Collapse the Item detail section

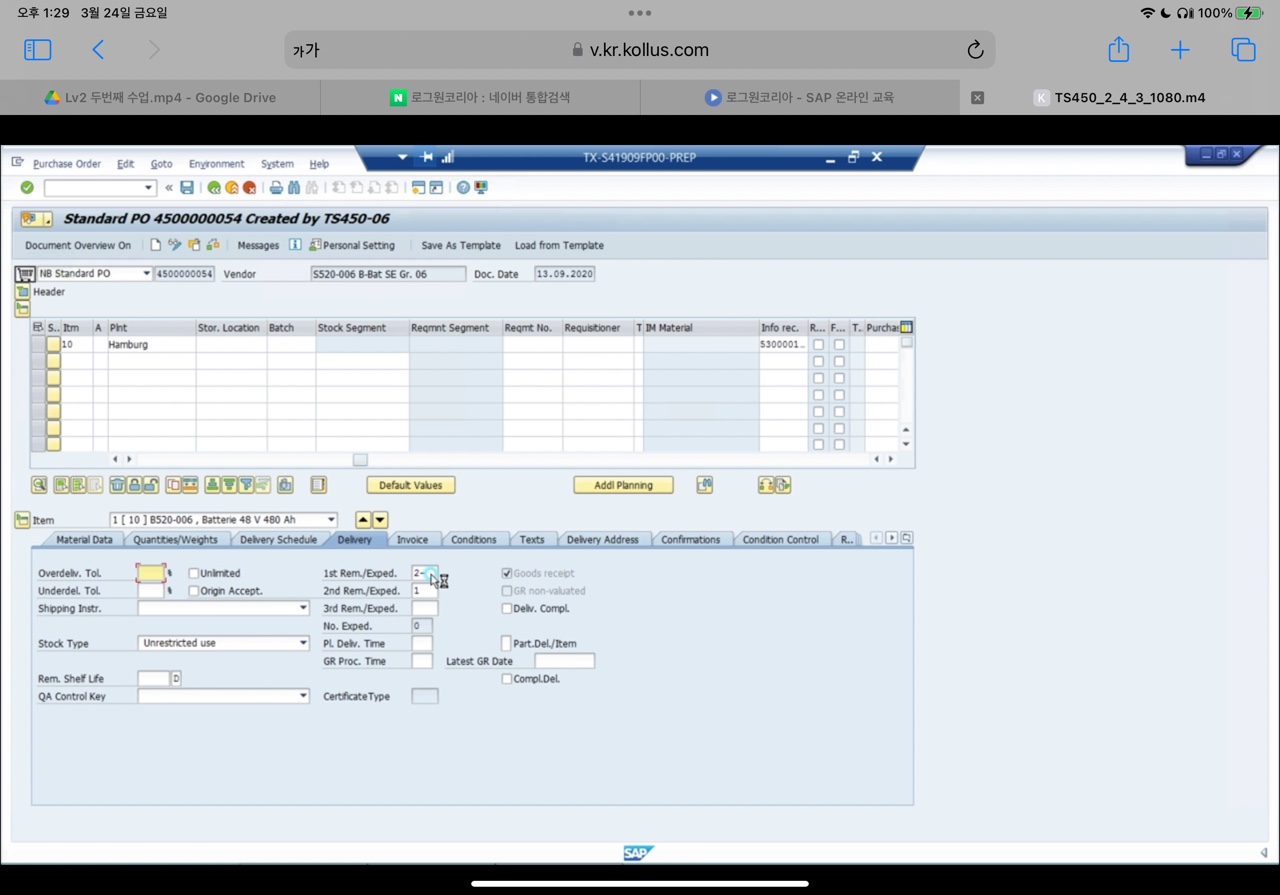(x=22, y=520)
